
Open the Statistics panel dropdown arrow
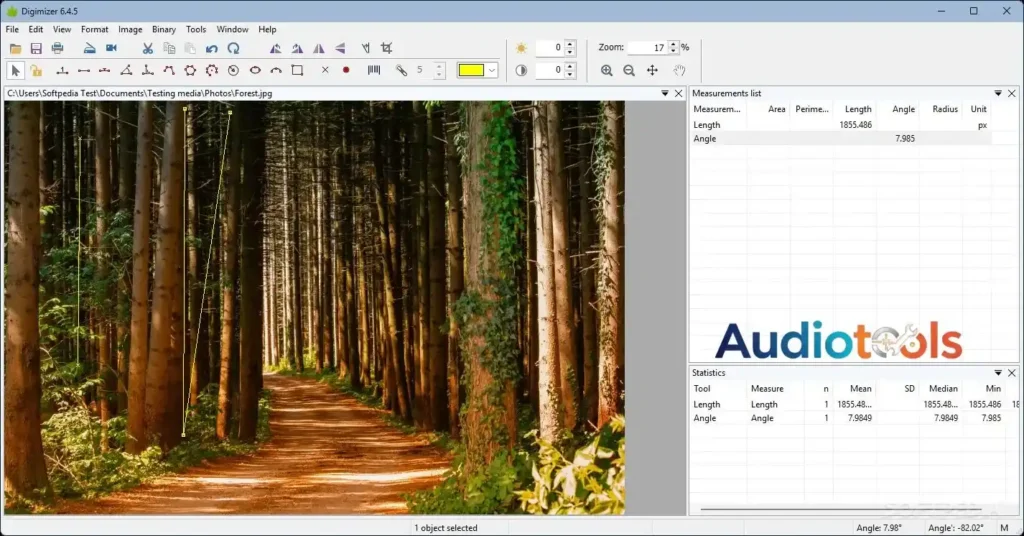(998, 373)
